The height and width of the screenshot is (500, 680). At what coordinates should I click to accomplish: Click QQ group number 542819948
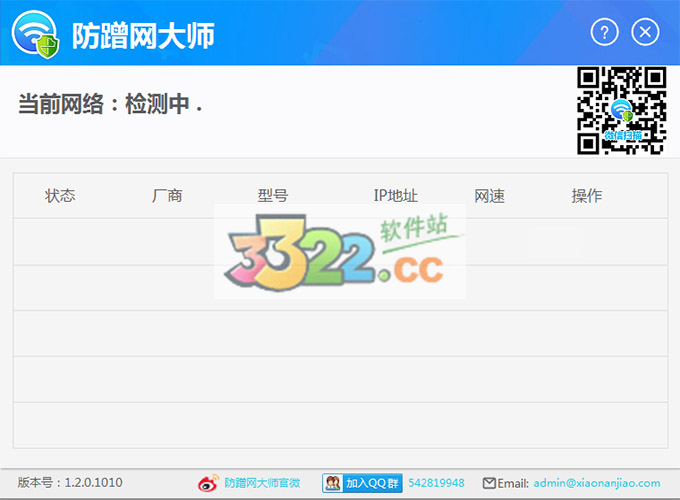click(436, 483)
